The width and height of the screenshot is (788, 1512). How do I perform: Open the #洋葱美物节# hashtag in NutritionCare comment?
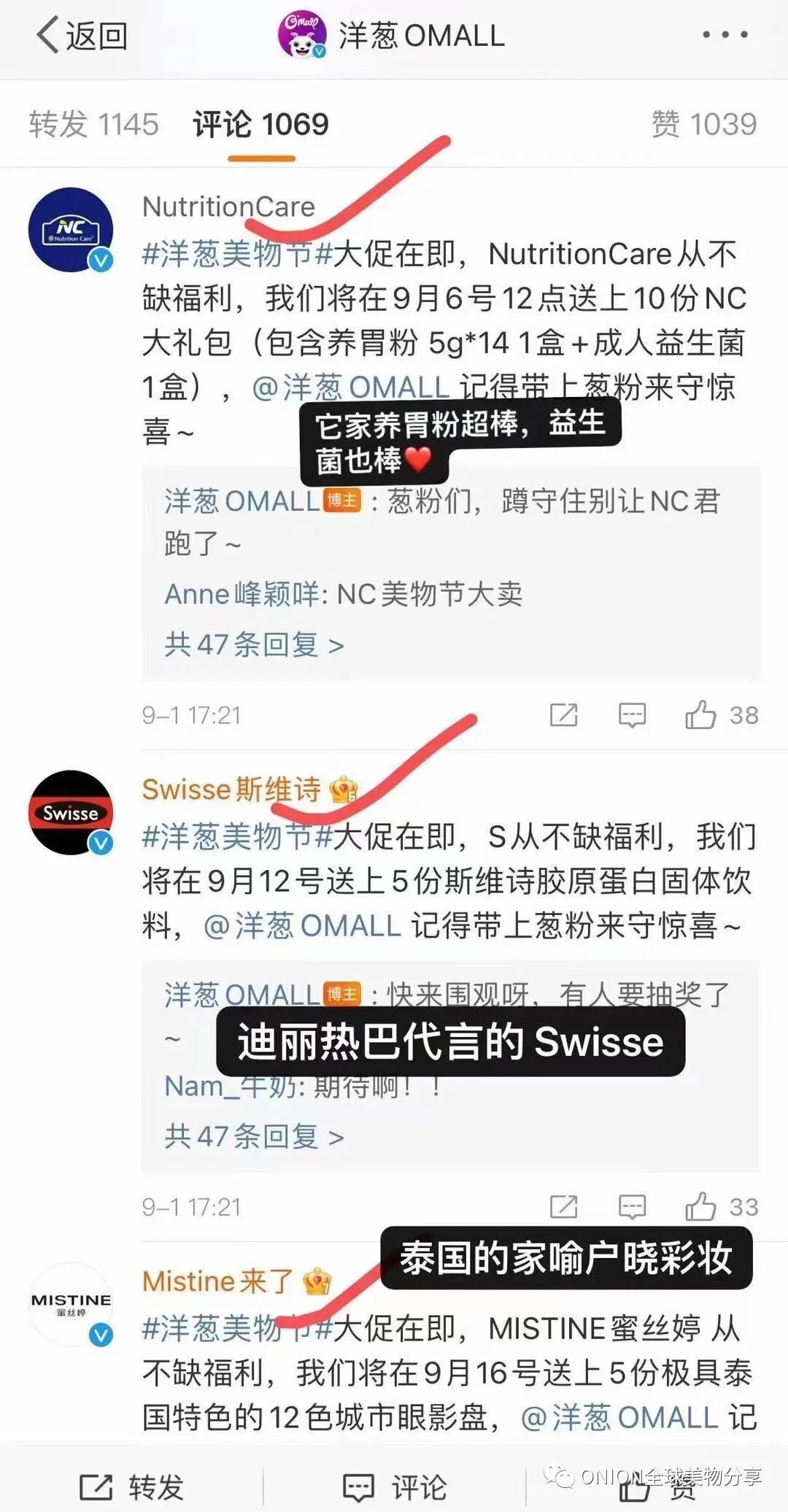click(238, 254)
